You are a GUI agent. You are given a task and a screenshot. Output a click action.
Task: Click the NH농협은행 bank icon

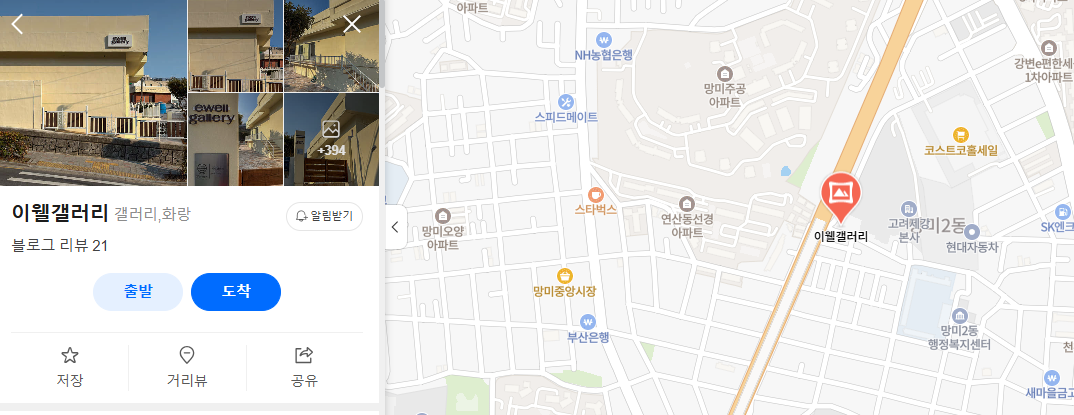[x=603, y=40]
